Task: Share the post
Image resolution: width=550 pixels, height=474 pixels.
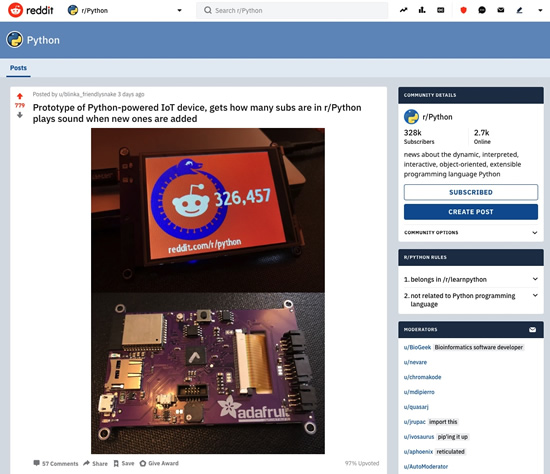Action: tap(95, 463)
